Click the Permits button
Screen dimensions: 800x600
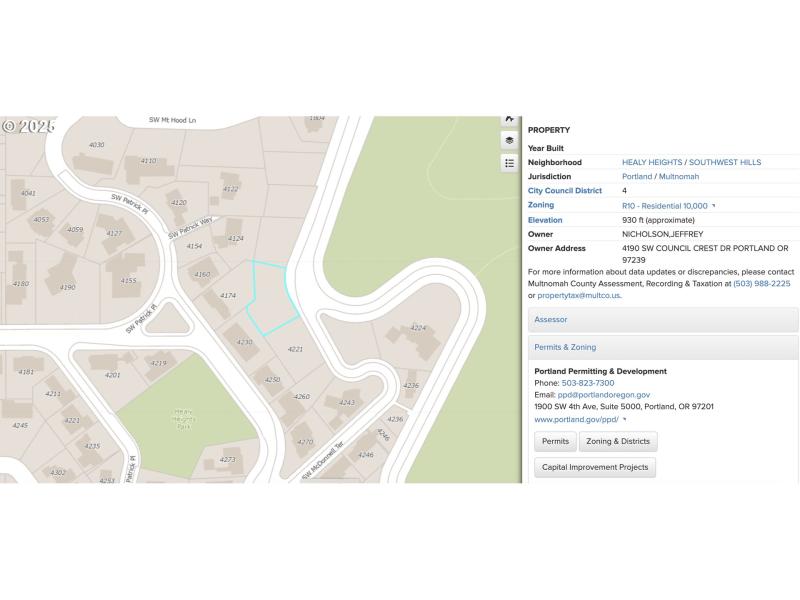pos(555,441)
